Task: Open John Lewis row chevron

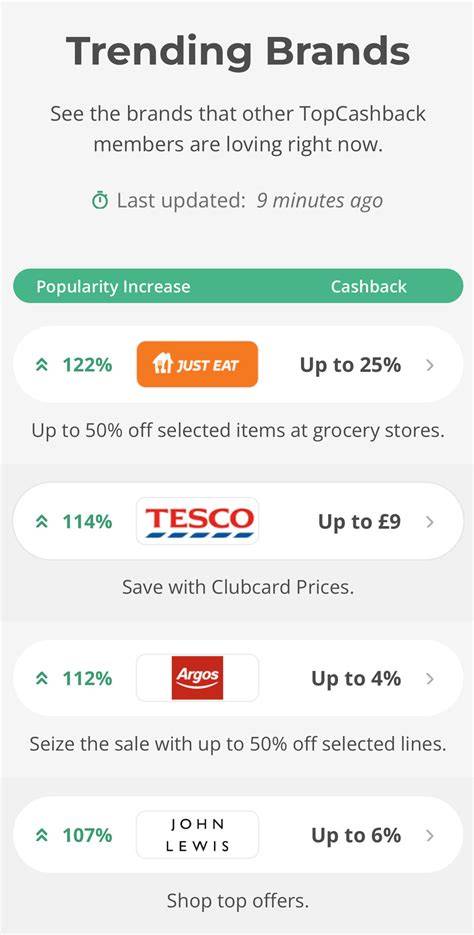Action: (430, 835)
